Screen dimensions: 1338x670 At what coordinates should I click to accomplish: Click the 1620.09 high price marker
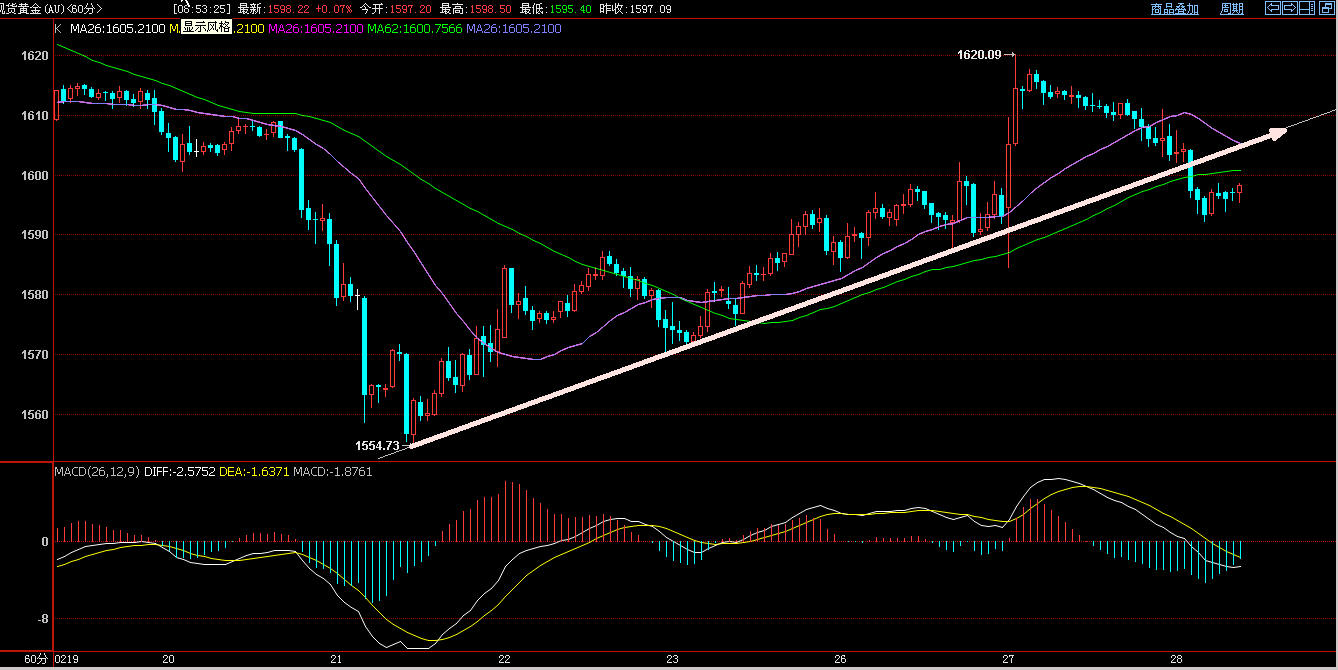(980, 55)
